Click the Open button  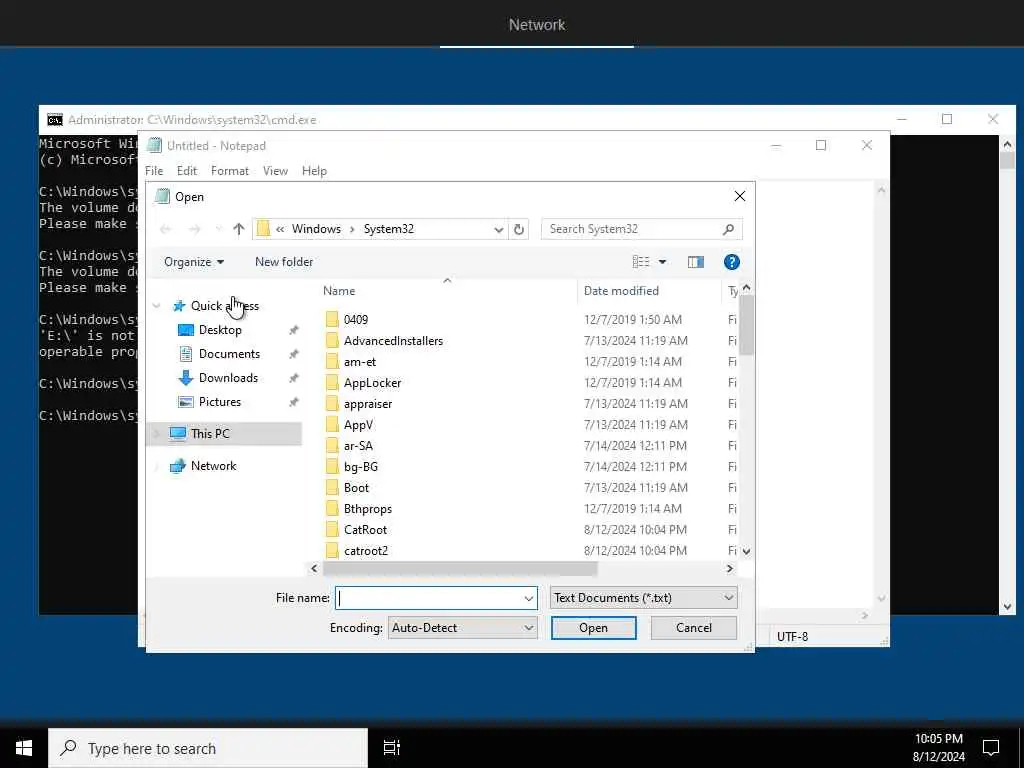[594, 628]
